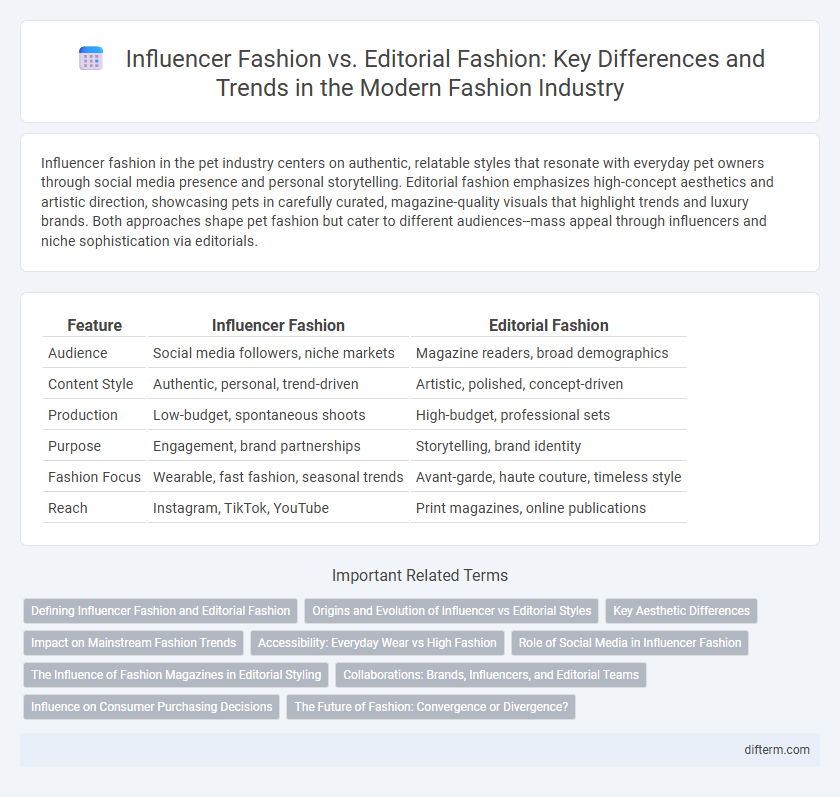Select the 'Accessibility: Everyday Wear vs High Fashion' tag

click(377, 643)
